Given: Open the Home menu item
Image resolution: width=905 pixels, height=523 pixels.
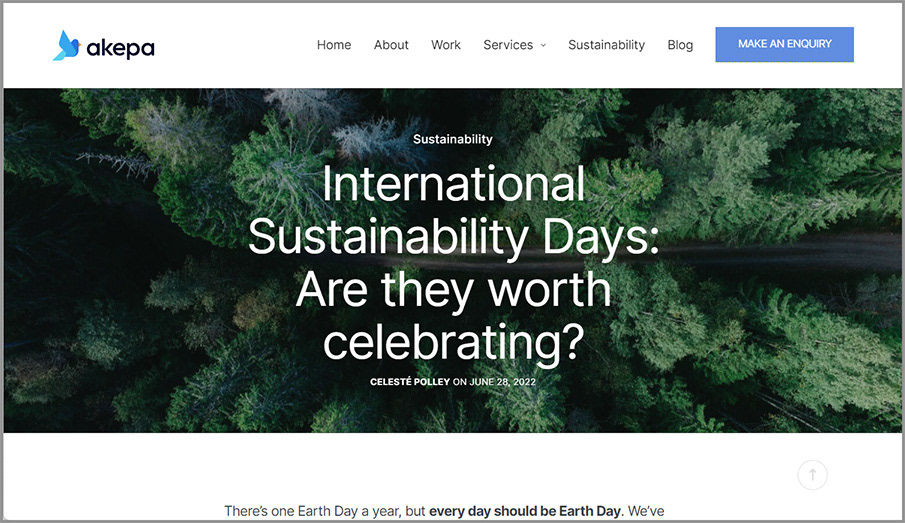Looking at the screenshot, I should click(334, 45).
